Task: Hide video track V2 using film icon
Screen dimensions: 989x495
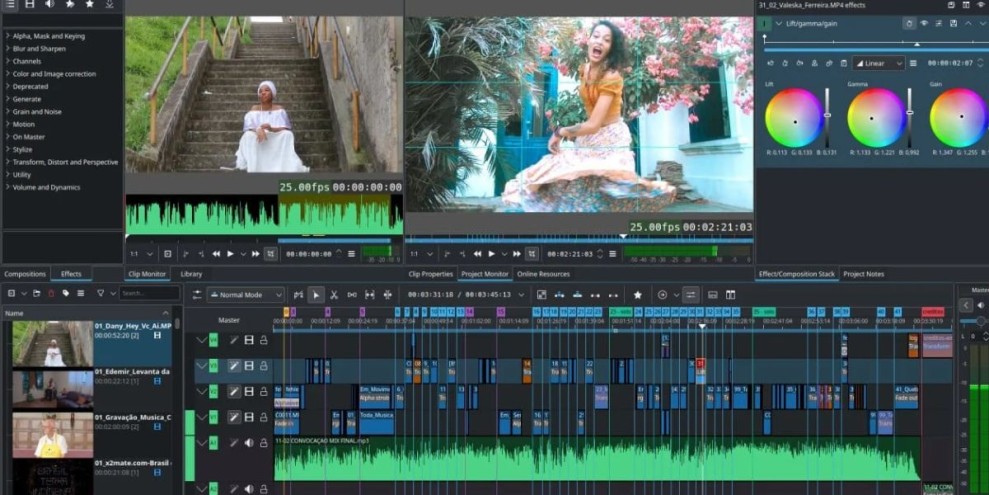Action: 249,392
